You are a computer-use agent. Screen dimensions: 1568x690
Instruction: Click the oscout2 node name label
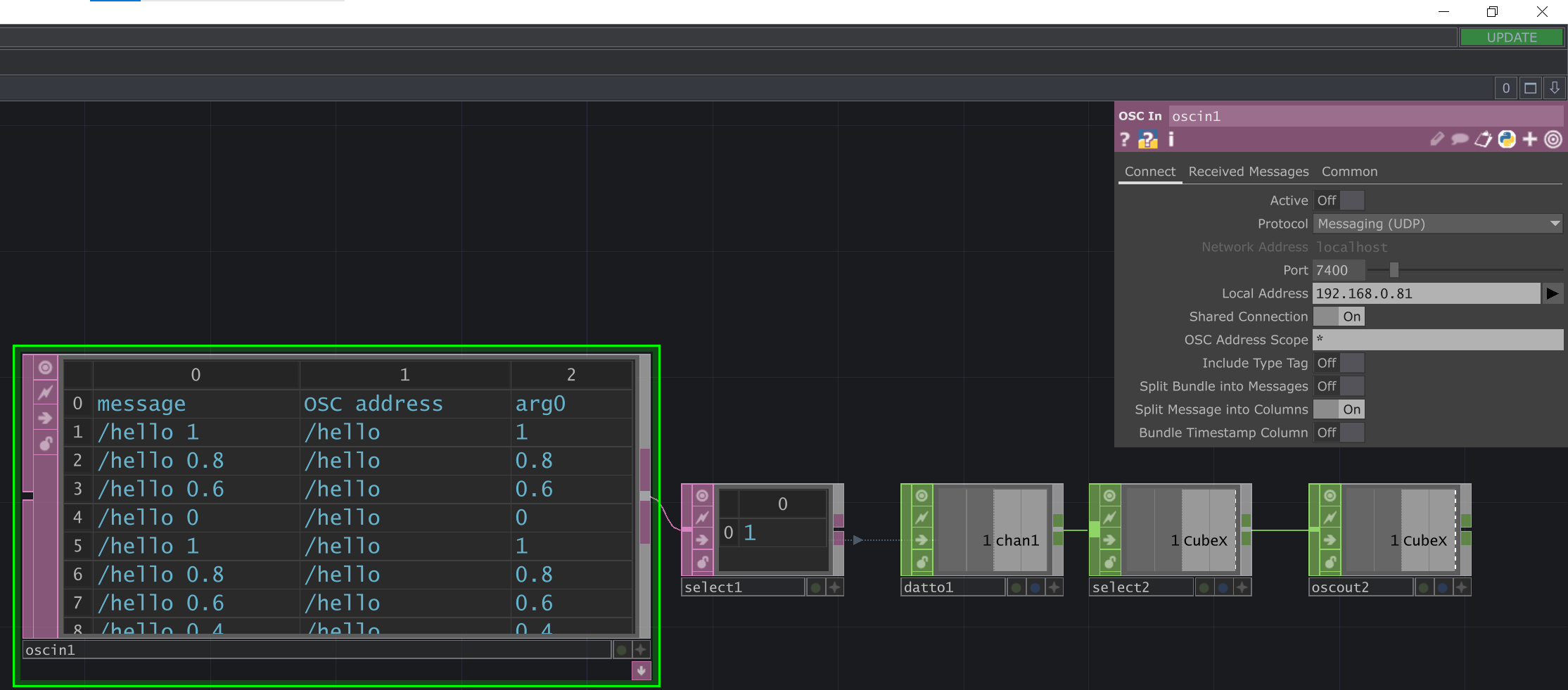(1360, 587)
